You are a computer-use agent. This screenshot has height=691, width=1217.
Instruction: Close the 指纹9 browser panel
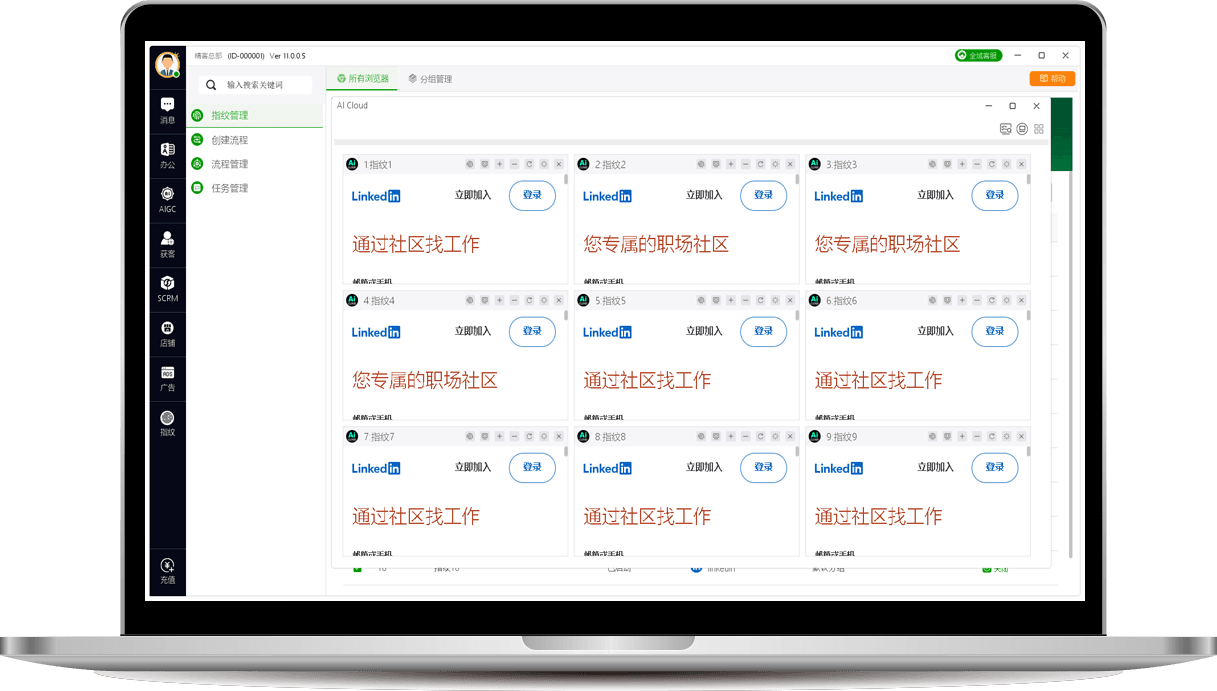(1021, 436)
